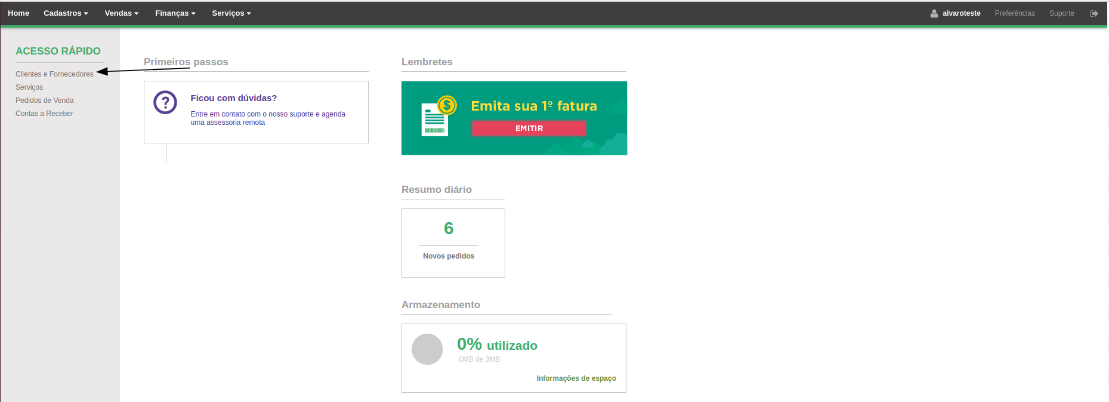Click the 0% utilizado text

(497, 345)
